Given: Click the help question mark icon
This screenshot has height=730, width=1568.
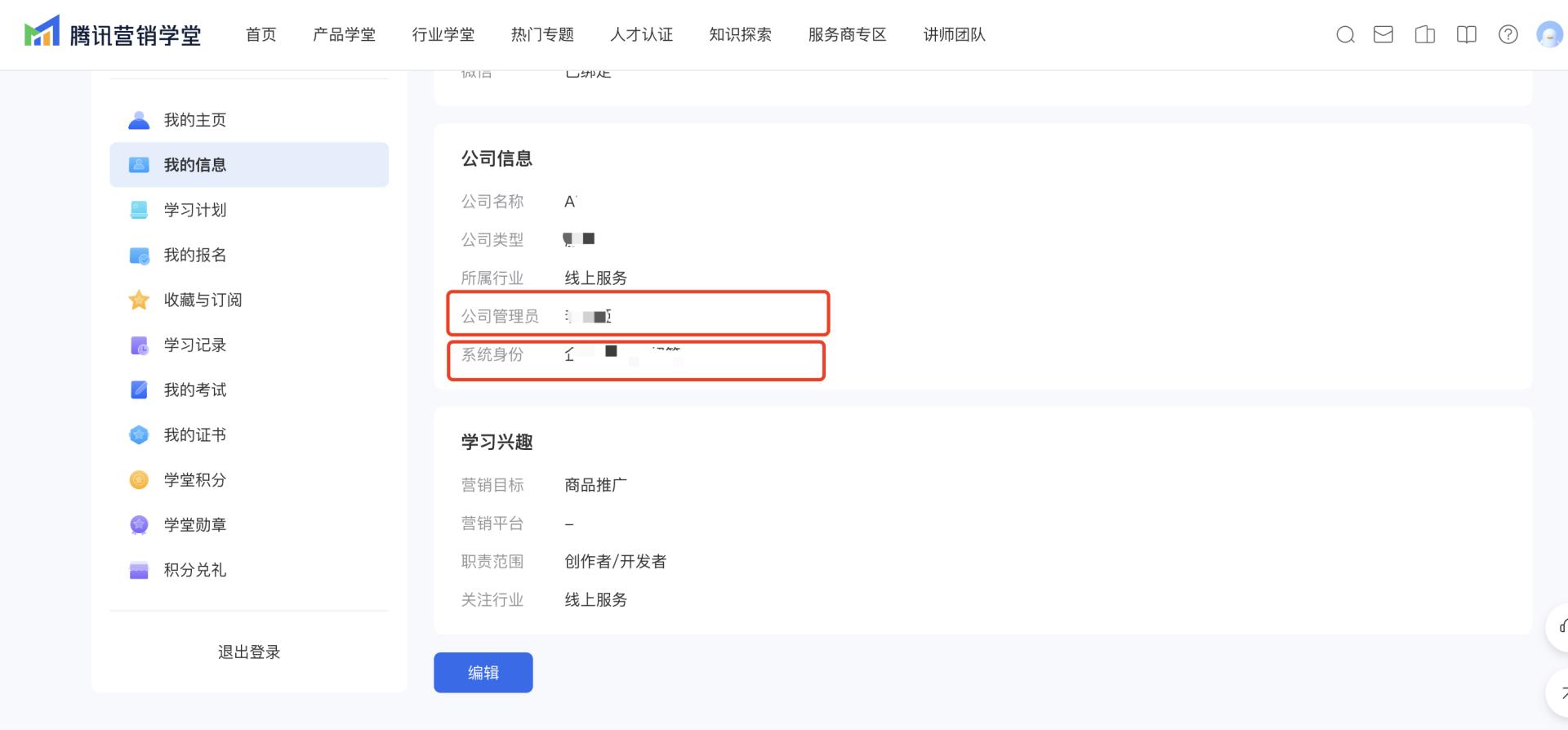Looking at the screenshot, I should [1508, 34].
